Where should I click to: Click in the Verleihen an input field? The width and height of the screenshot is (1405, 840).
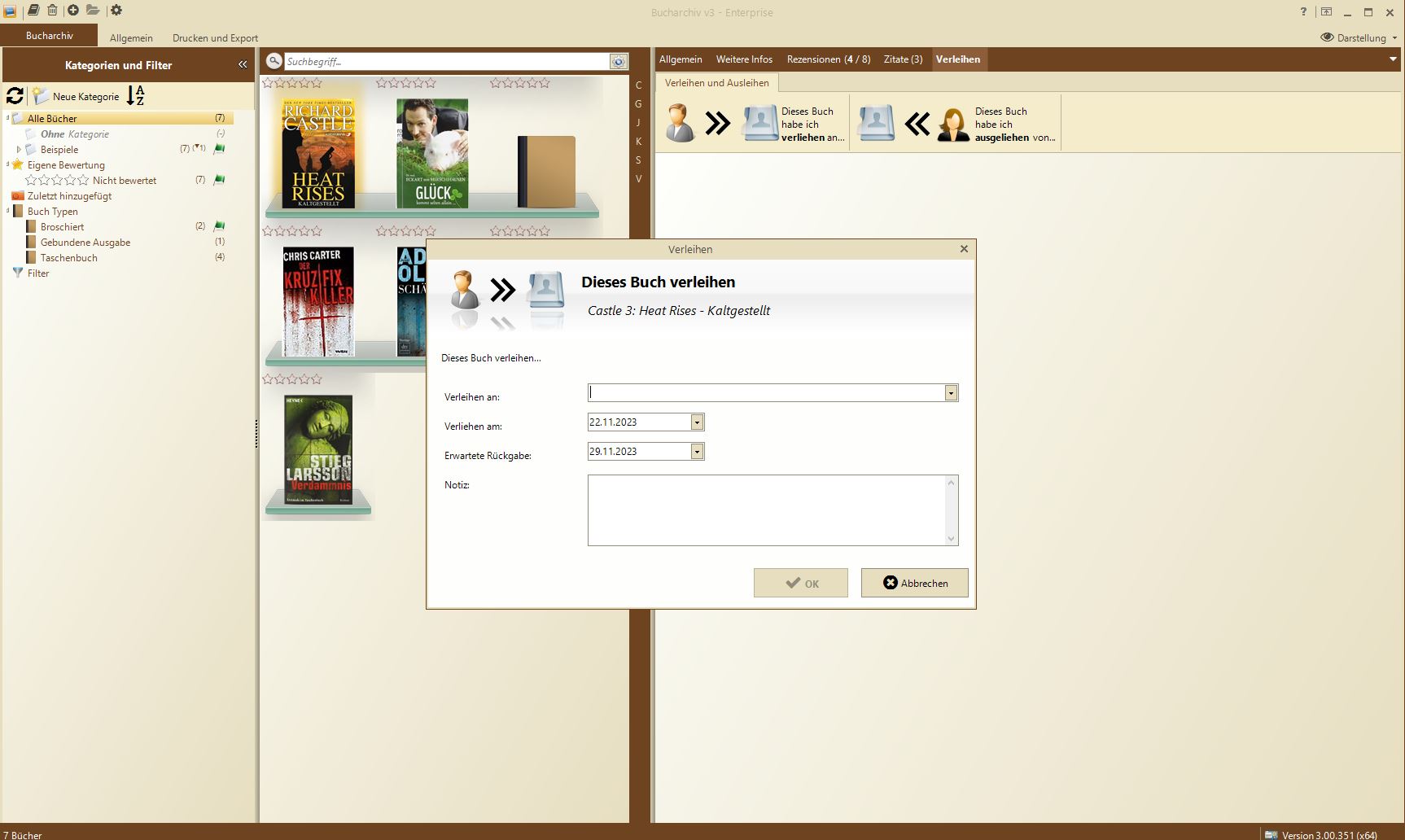(x=766, y=393)
